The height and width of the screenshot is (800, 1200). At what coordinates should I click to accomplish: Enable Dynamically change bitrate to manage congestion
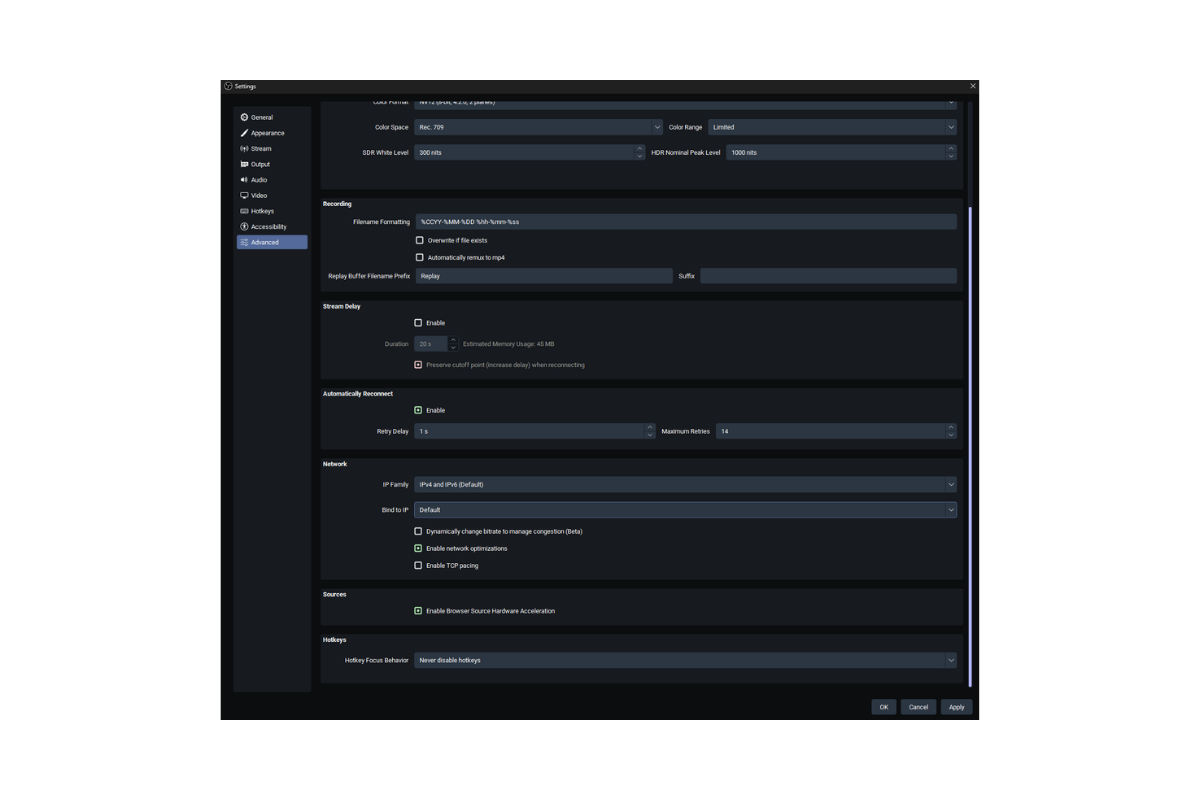(x=418, y=531)
